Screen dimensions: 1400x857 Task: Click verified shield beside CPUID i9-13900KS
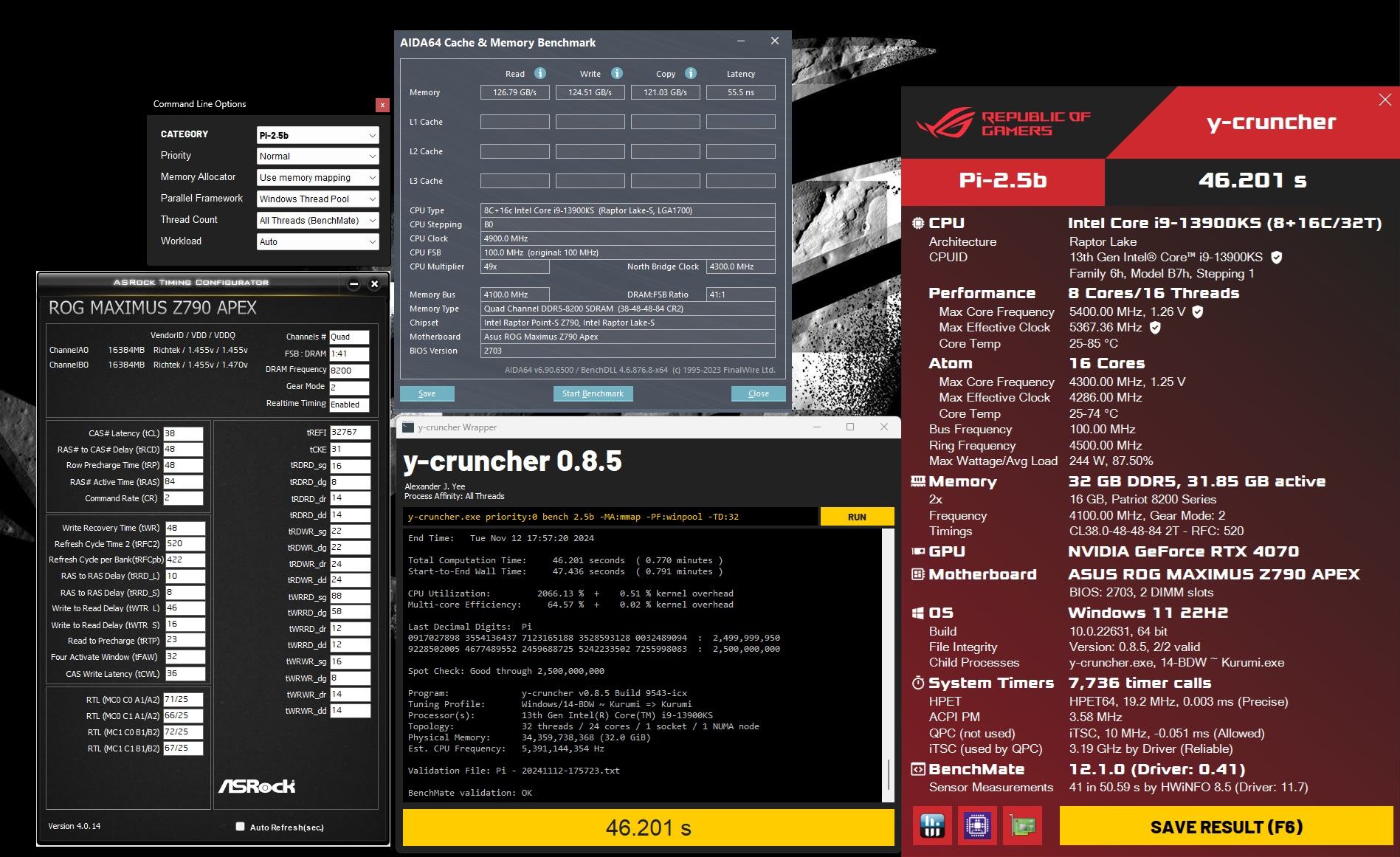click(x=1277, y=257)
